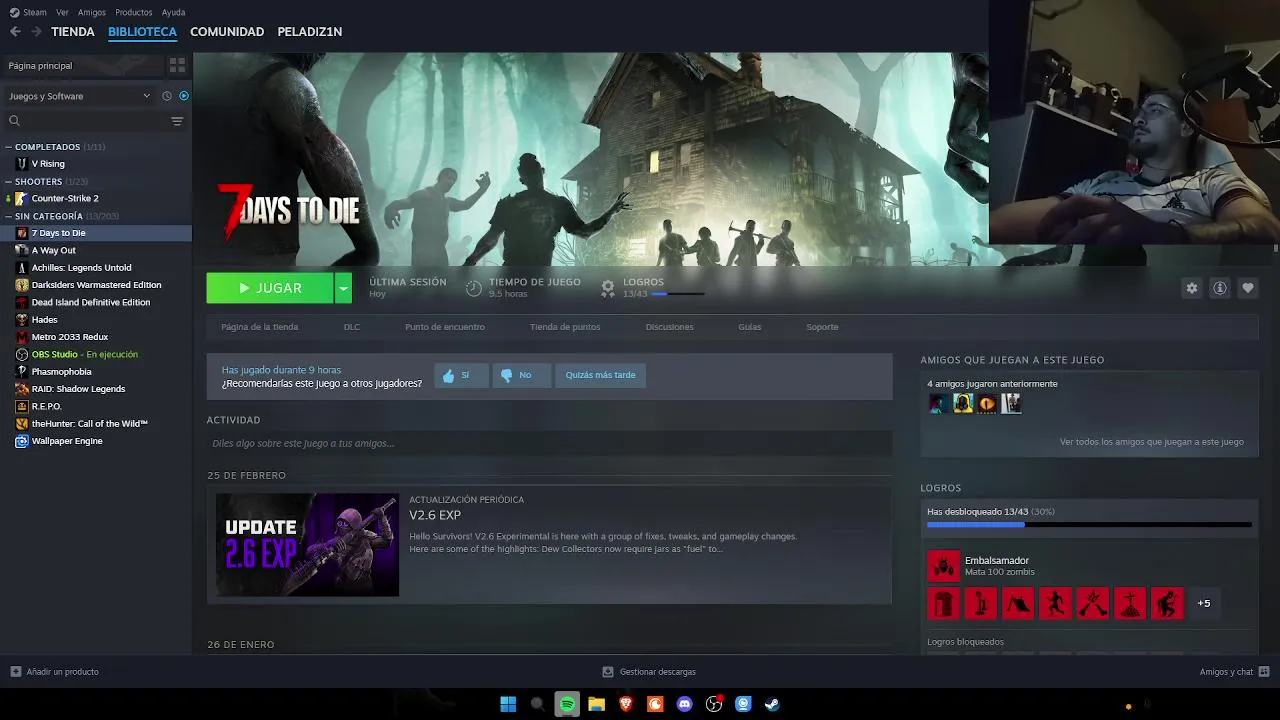Viewport: 1280px width, 720px height.
Task: Add game to favorites with heart icon
Action: pos(1248,288)
